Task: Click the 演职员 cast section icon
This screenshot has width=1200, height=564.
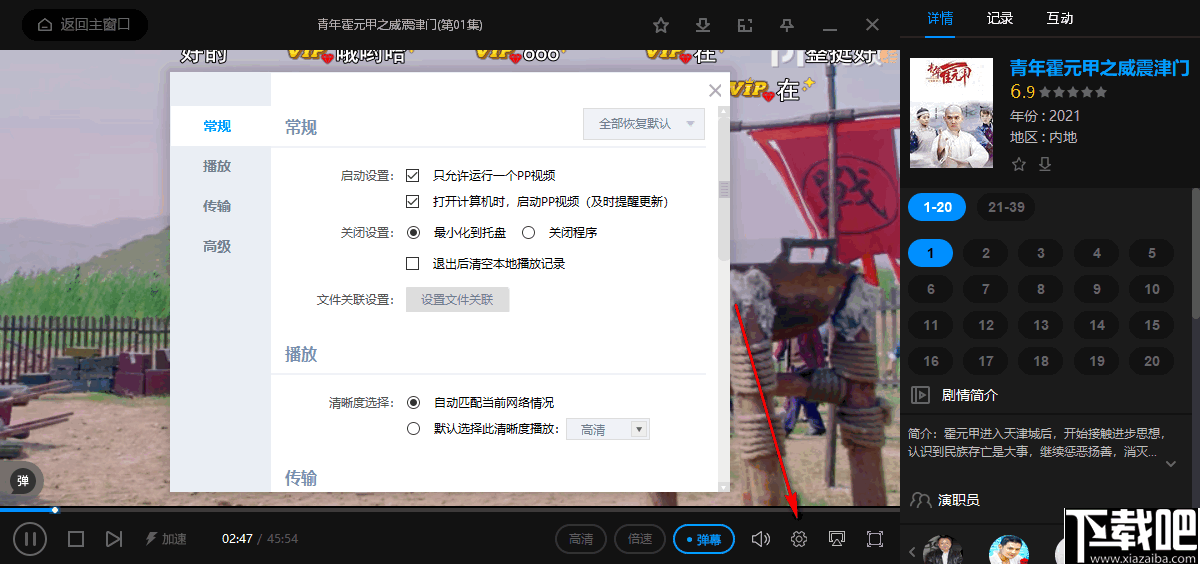Action: tap(921, 500)
